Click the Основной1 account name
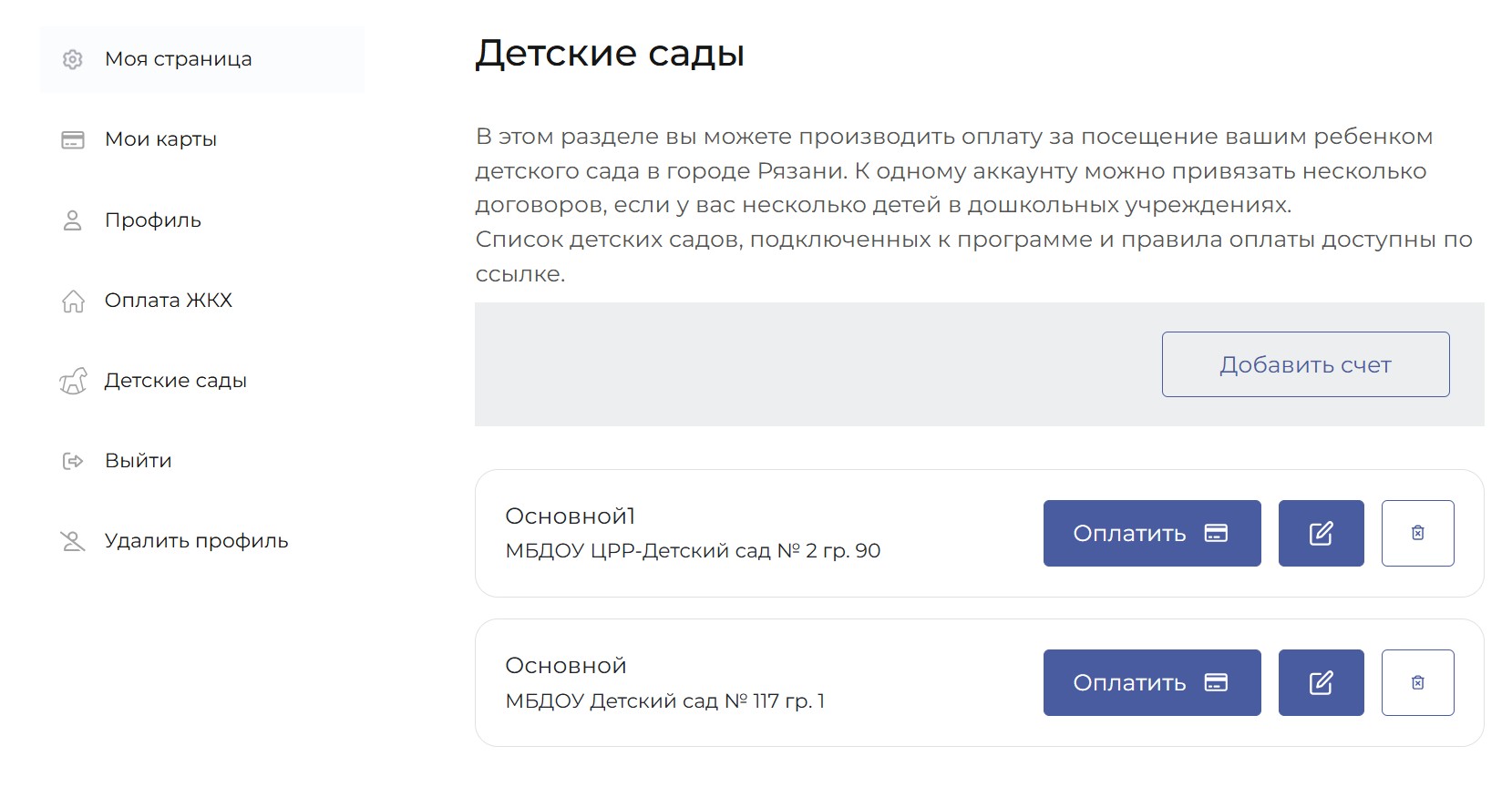The image size is (1512, 787). coord(570,516)
